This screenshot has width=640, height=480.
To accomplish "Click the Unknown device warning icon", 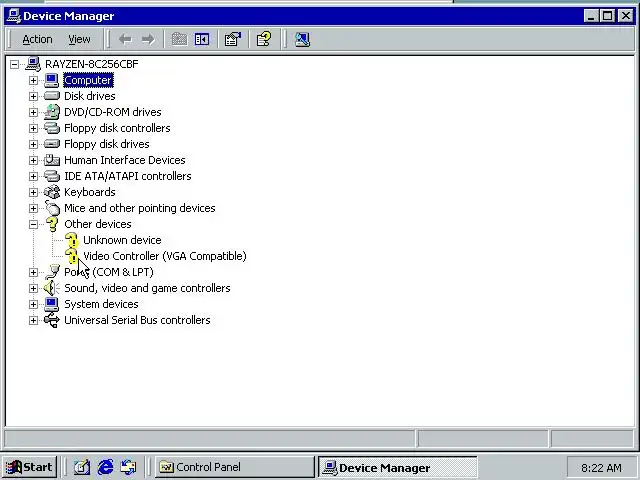I will 71,240.
